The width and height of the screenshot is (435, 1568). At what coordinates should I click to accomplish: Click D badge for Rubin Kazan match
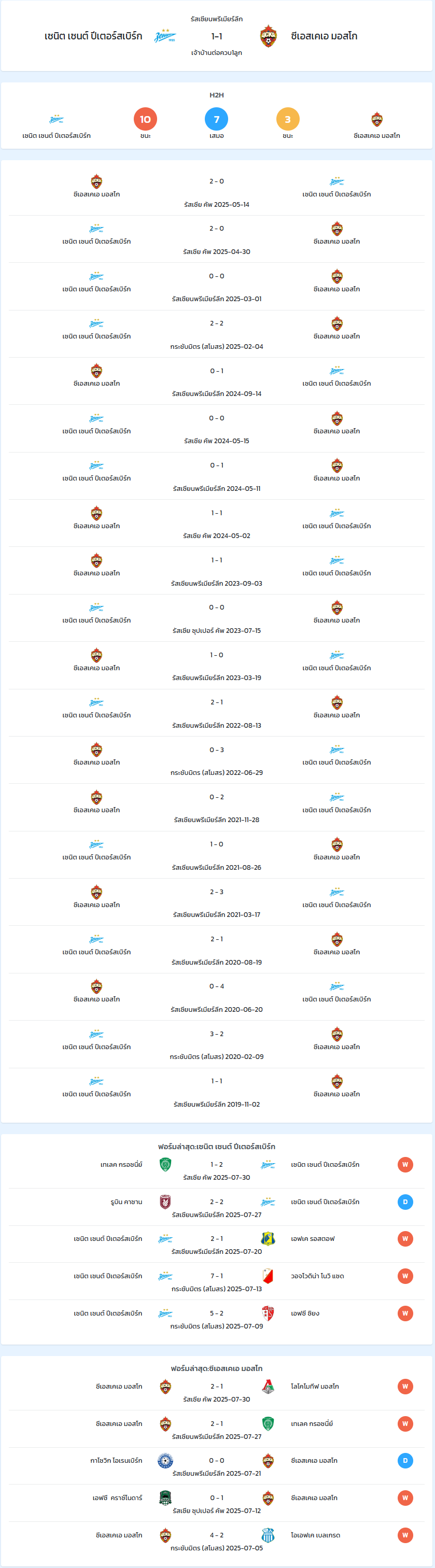[405, 1202]
